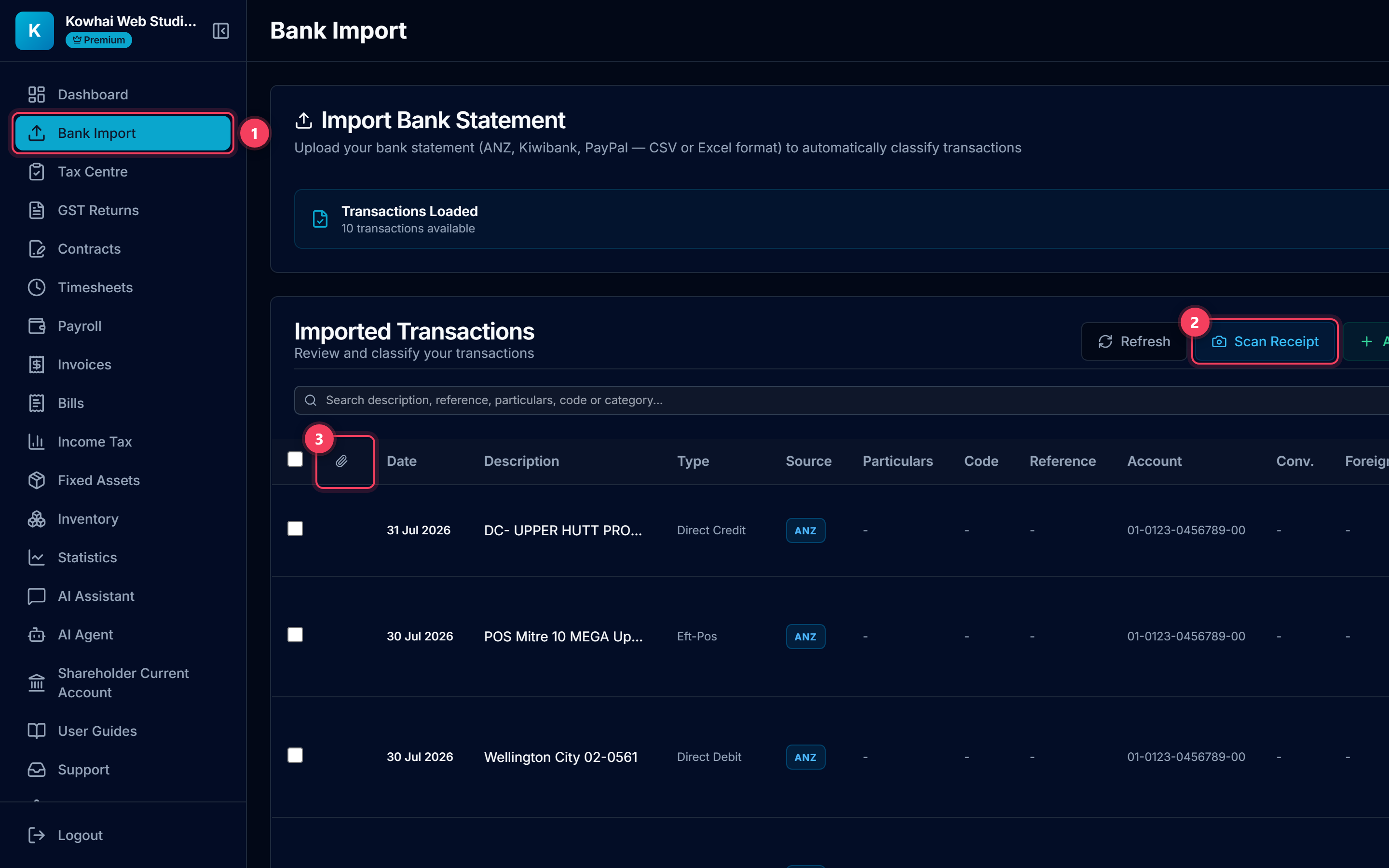Check the Wellington City 02-0561 row checkbox
This screenshot has width=1389, height=868.
295,755
